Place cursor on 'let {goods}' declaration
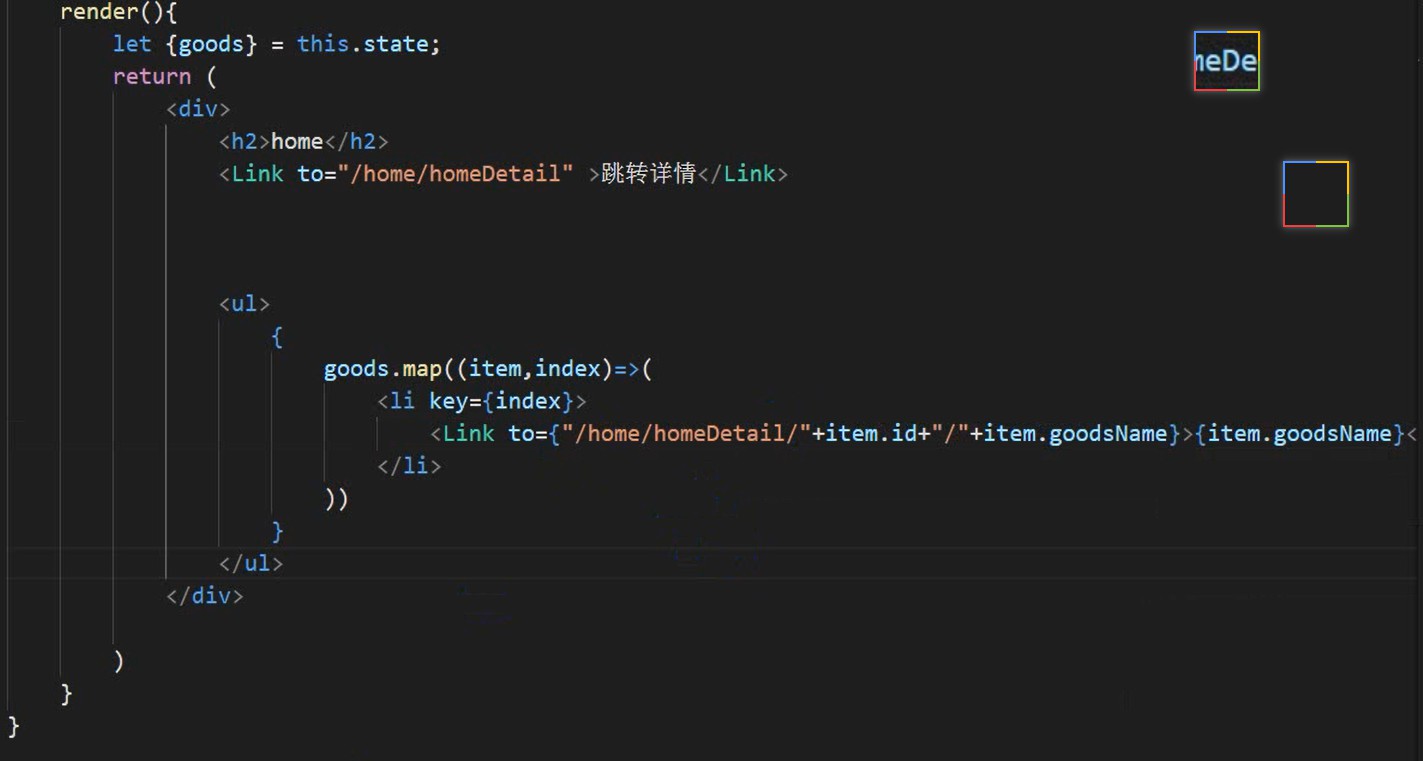Image resolution: width=1423 pixels, height=761 pixels. tap(185, 44)
